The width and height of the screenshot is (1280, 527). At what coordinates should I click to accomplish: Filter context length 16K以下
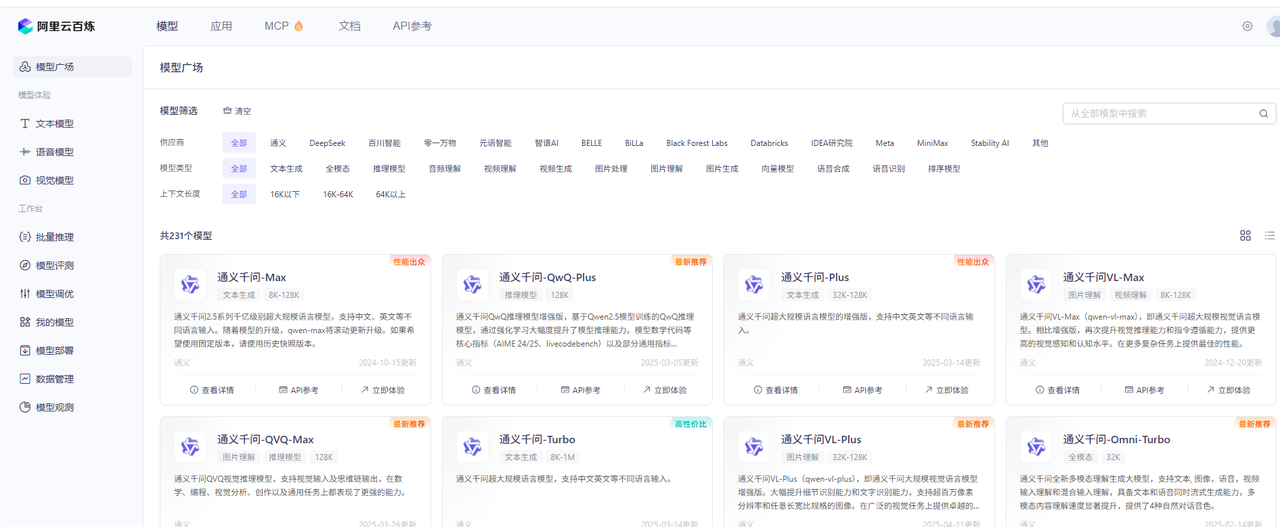pyautogui.click(x=285, y=194)
